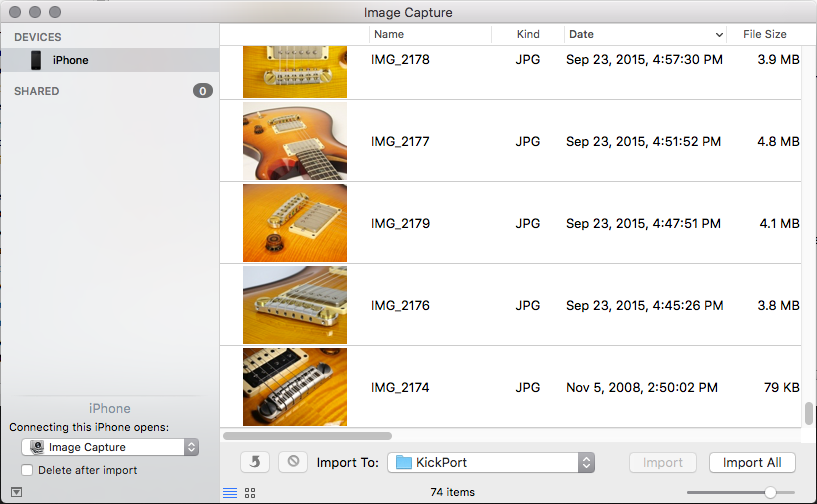Sort by the Kind column header

tap(528, 34)
